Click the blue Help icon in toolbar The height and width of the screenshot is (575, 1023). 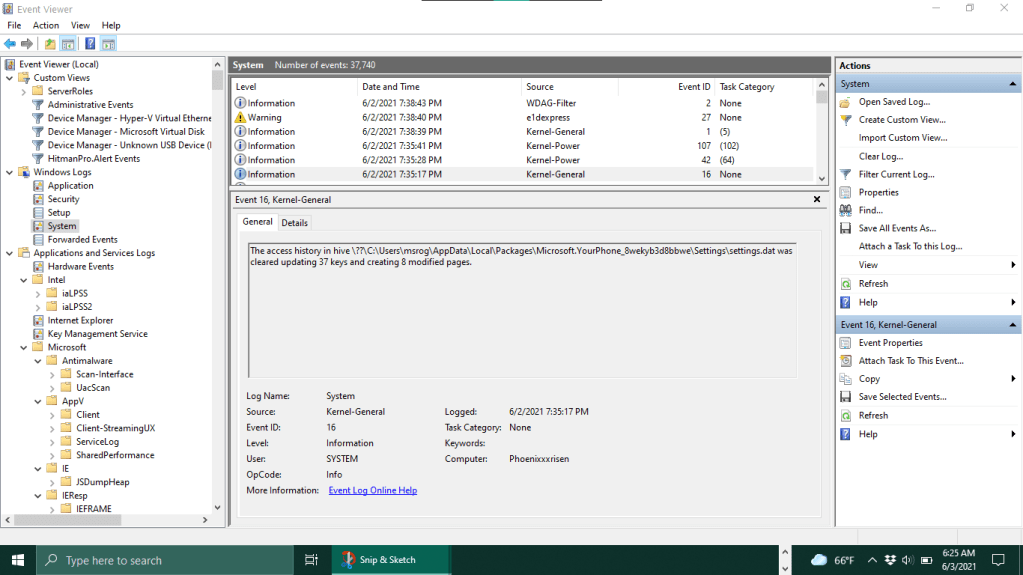(90, 44)
